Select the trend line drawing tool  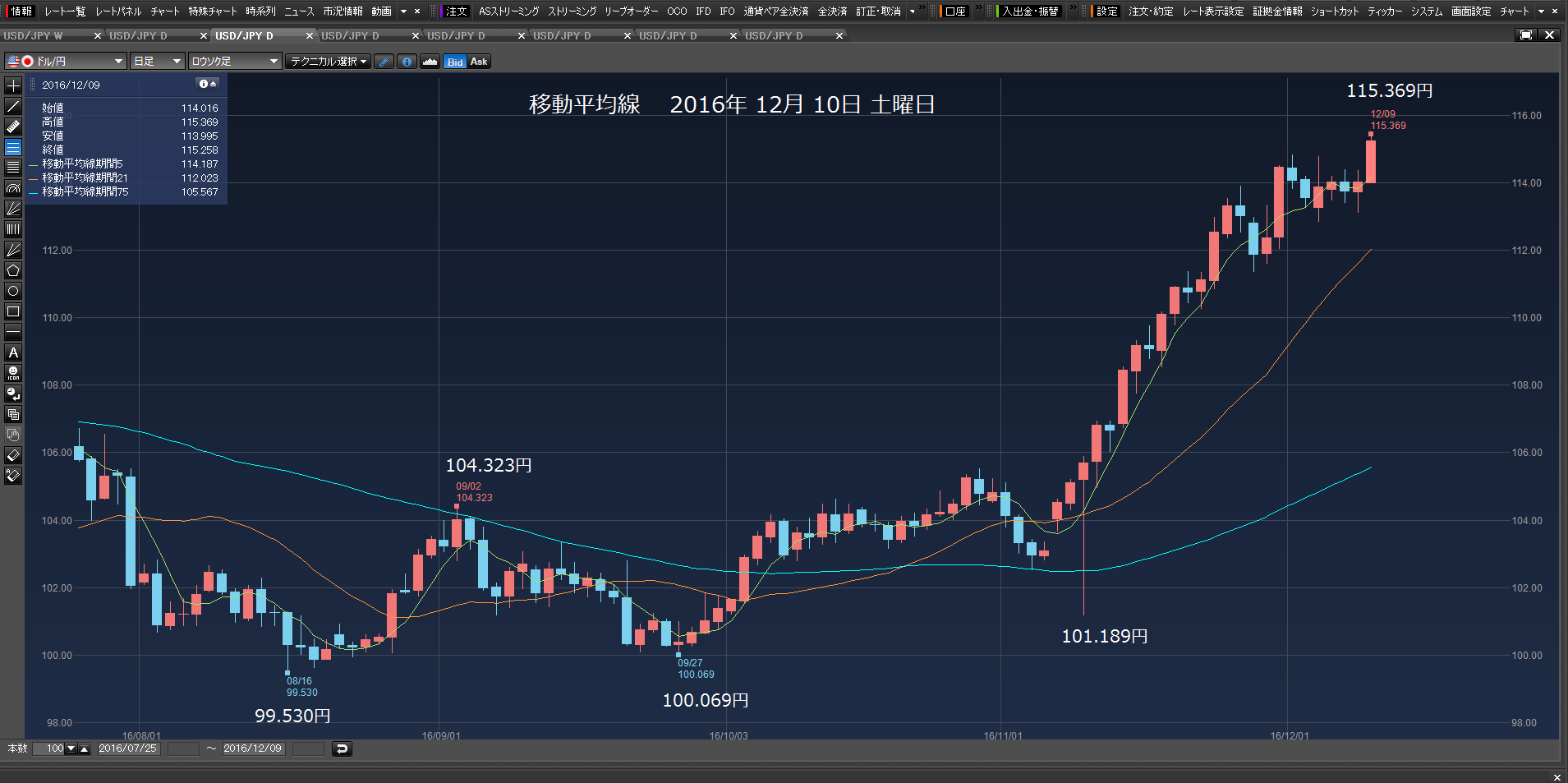pyautogui.click(x=13, y=106)
